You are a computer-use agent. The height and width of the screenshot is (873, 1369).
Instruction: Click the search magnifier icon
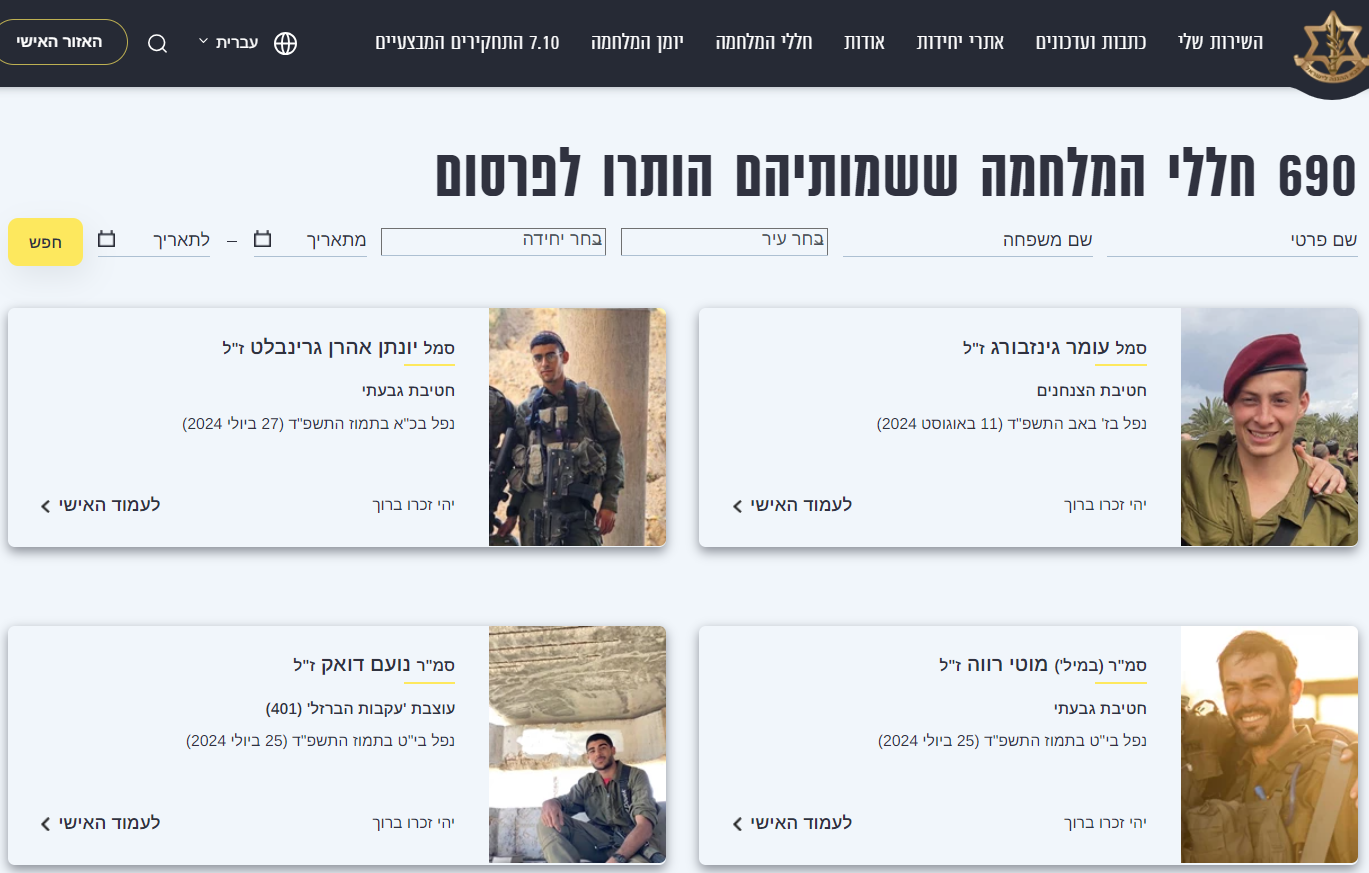pyautogui.click(x=157, y=43)
